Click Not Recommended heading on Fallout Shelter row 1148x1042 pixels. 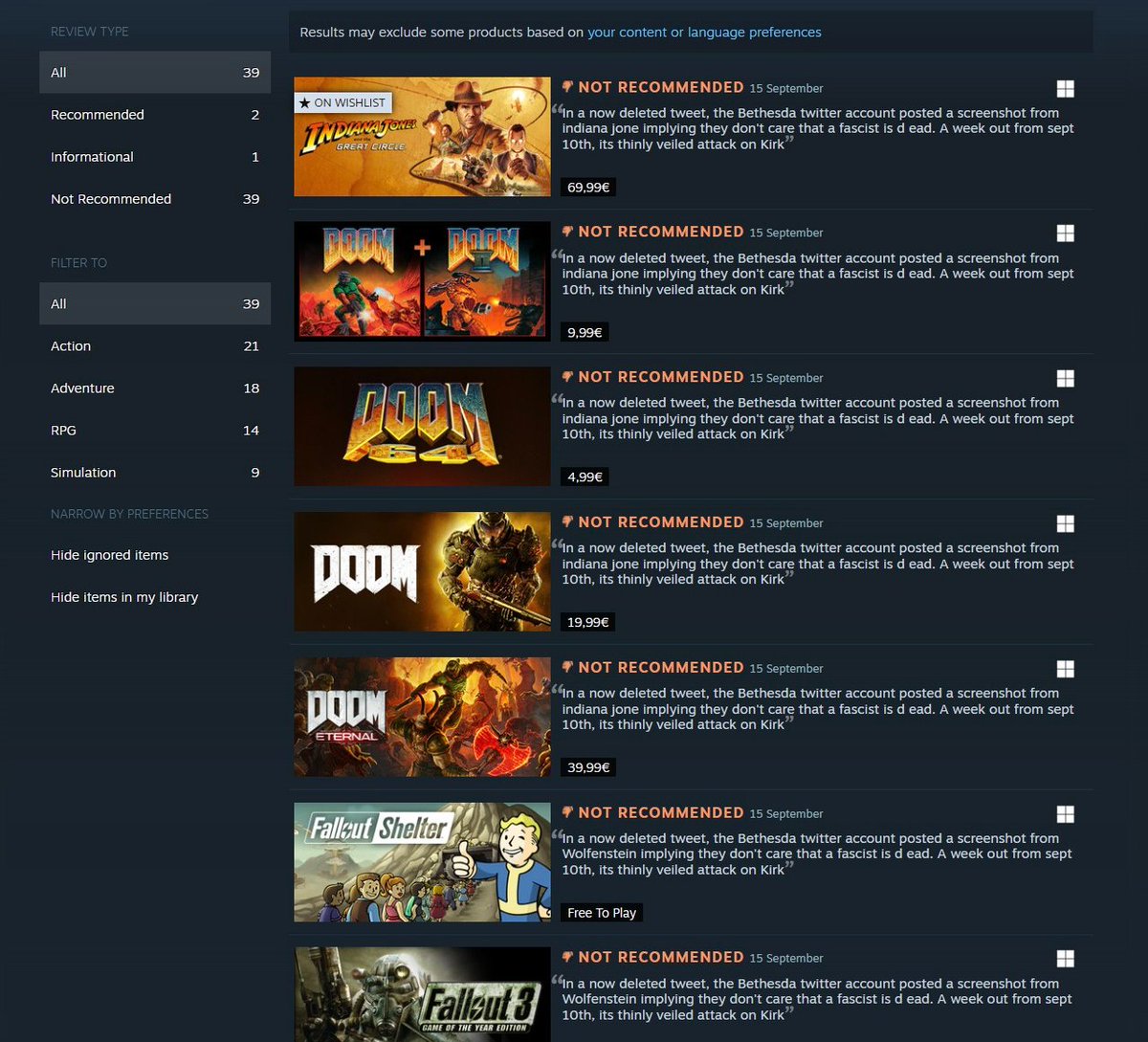(x=661, y=812)
